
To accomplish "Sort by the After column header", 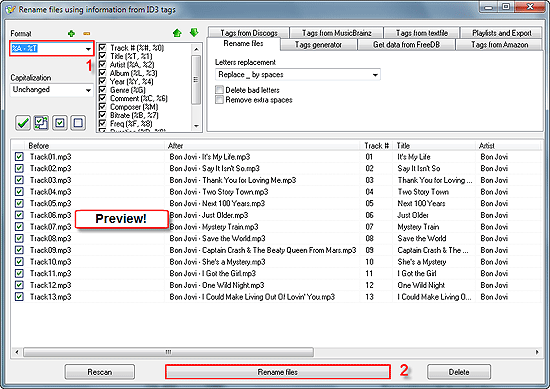I will pyautogui.click(x=262, y=146).
